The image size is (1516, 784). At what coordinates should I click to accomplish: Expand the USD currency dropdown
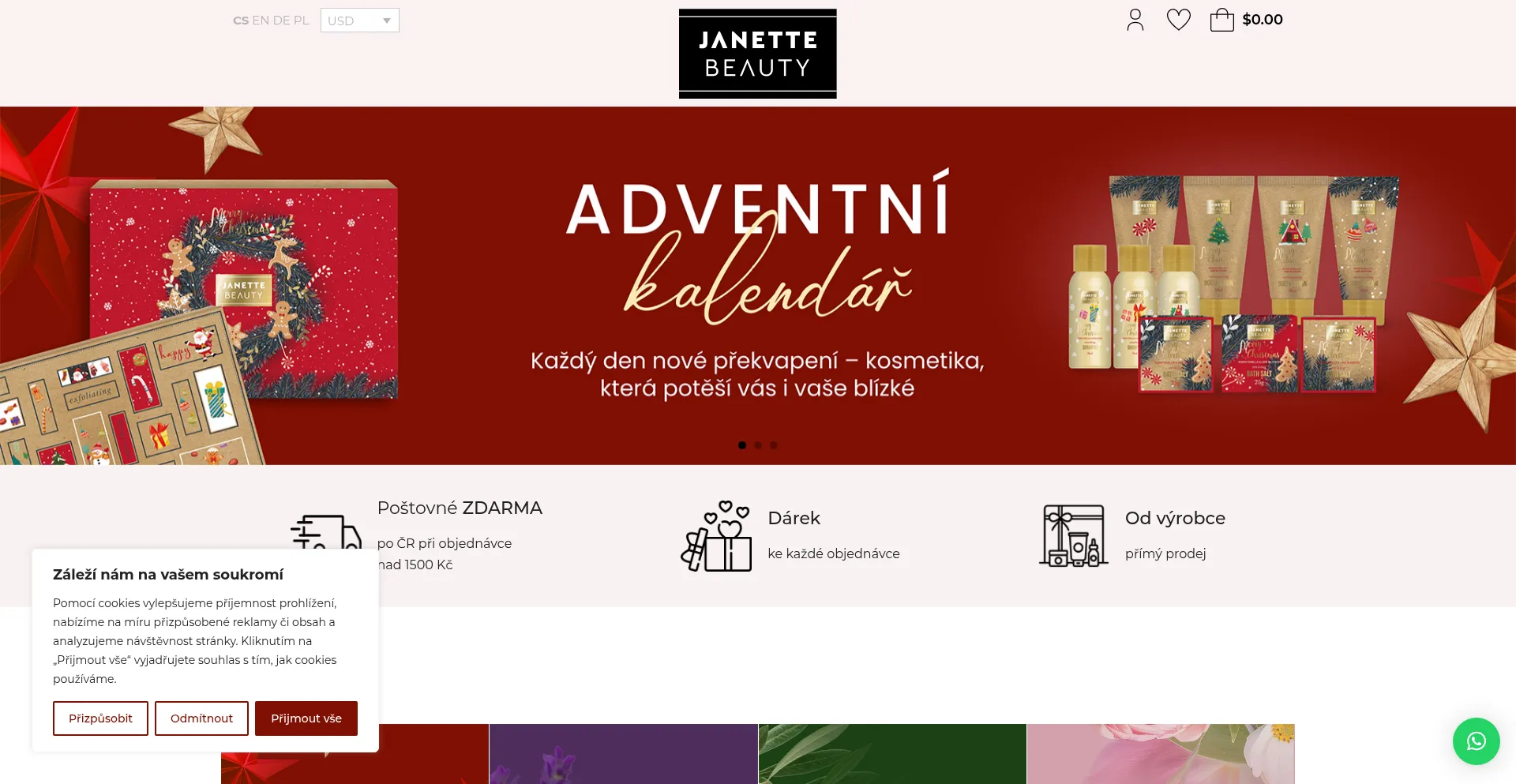coord(359,21)
